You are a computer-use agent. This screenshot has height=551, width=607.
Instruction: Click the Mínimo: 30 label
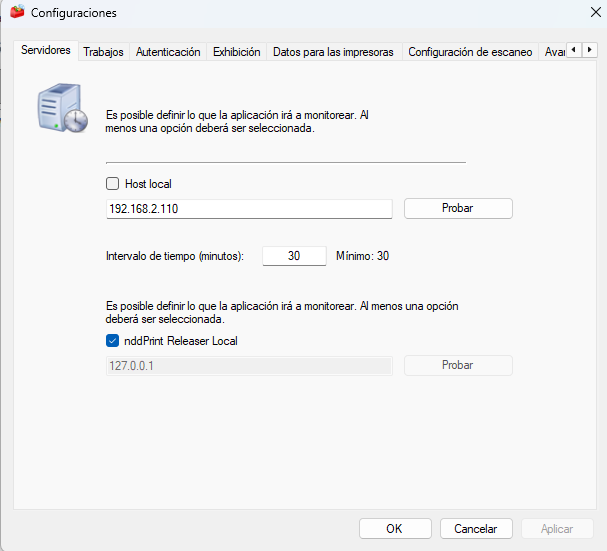click(362, 256)
